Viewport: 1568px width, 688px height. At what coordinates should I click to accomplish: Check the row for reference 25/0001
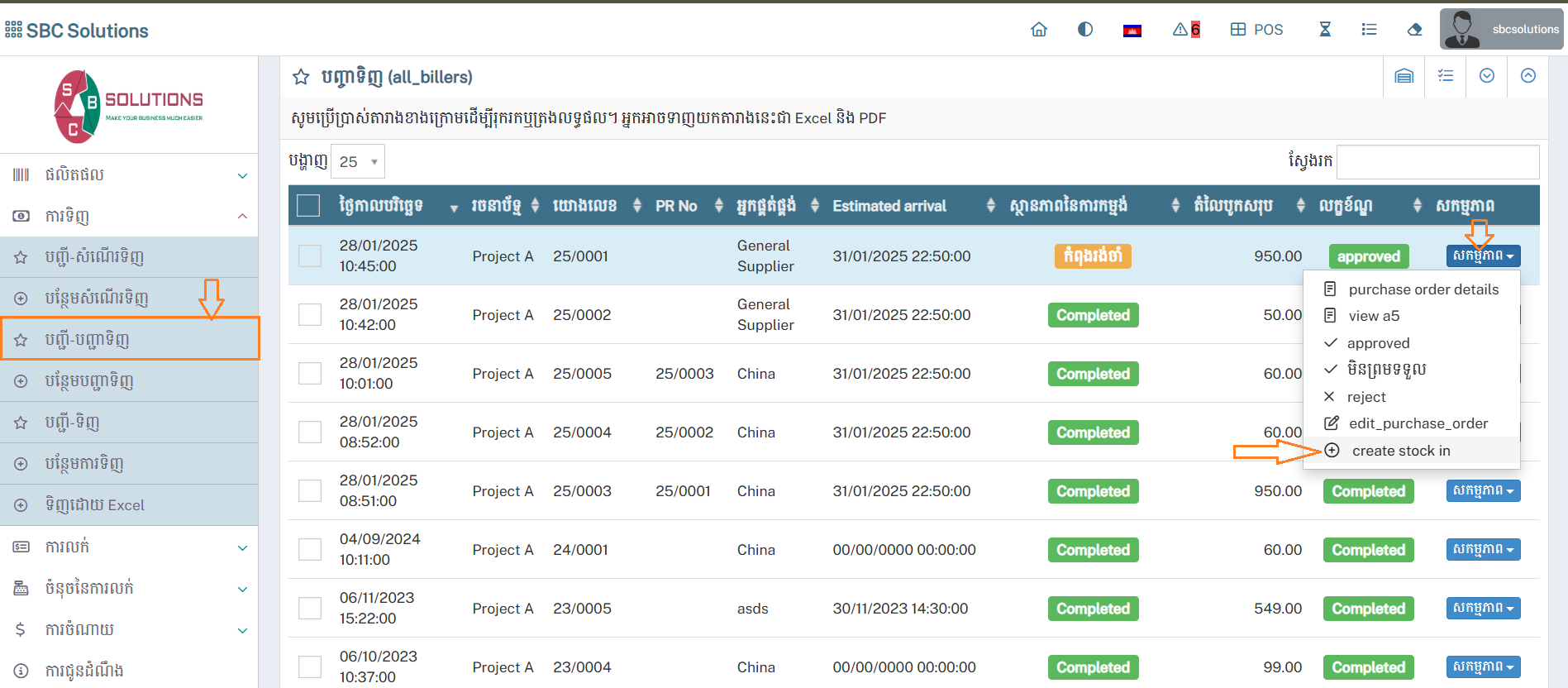point(310,256)
